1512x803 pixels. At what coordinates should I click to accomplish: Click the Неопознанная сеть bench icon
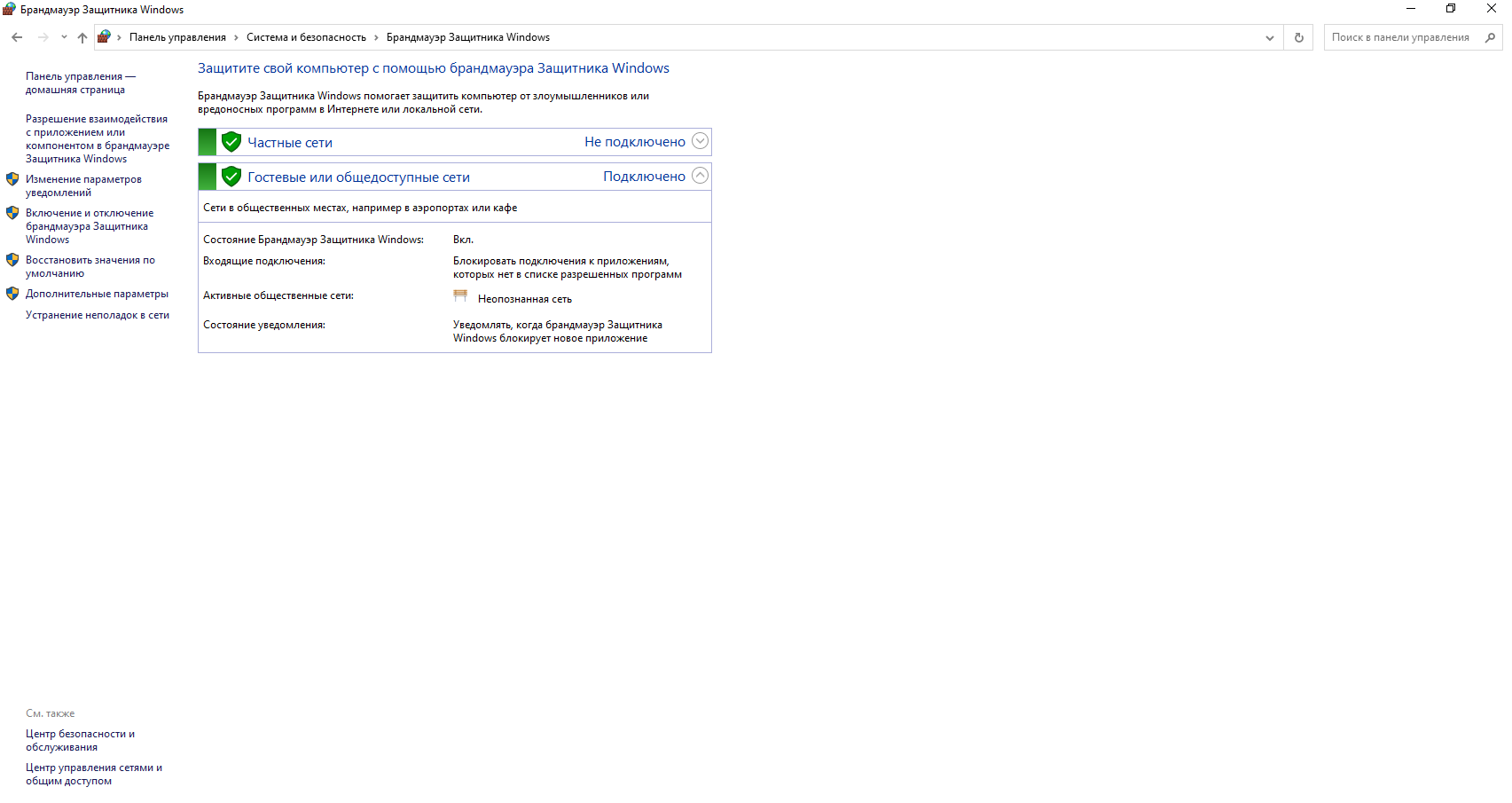coord(460,297)
